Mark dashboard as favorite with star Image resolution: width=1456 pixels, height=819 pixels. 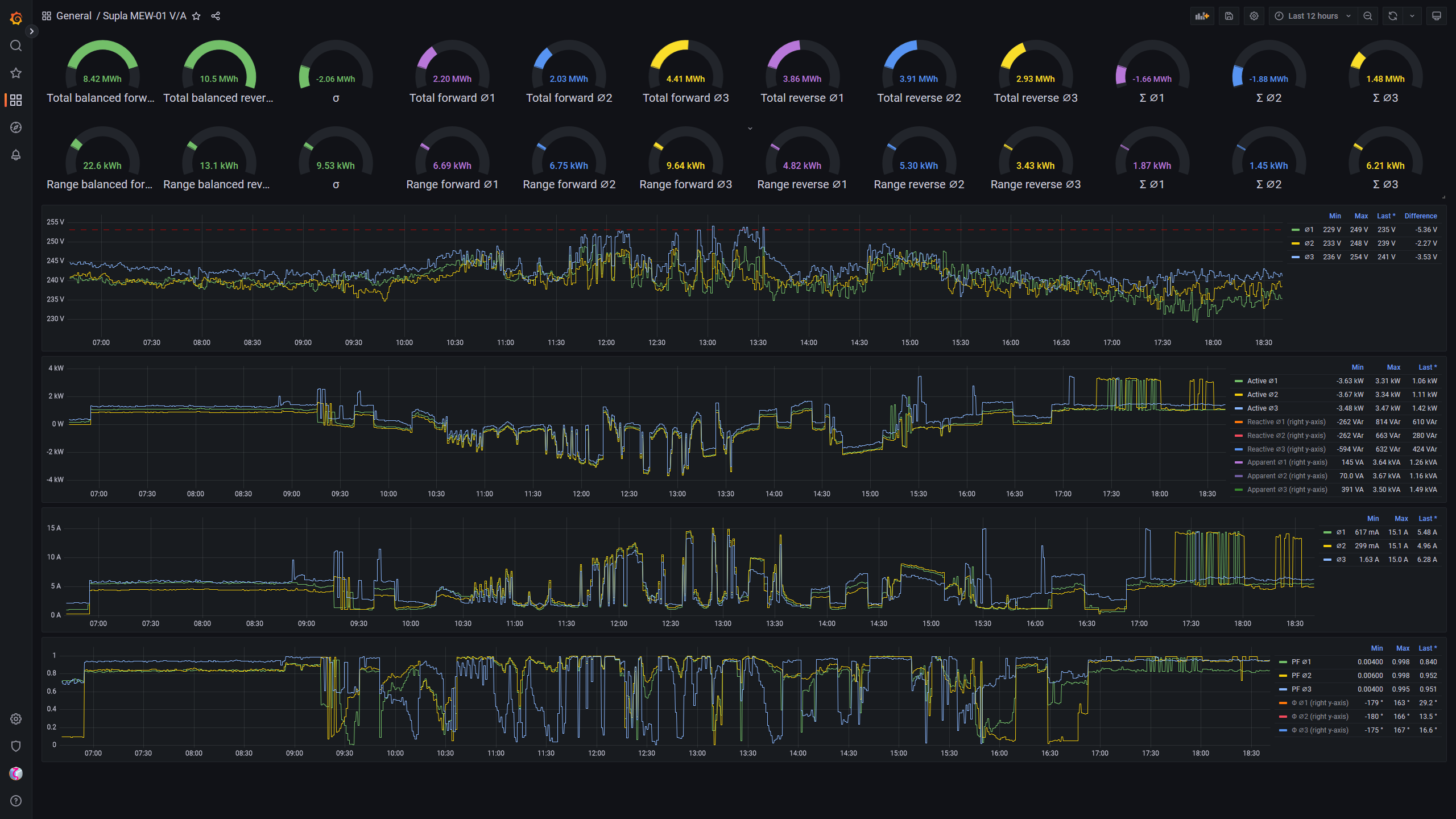(196, 16)
